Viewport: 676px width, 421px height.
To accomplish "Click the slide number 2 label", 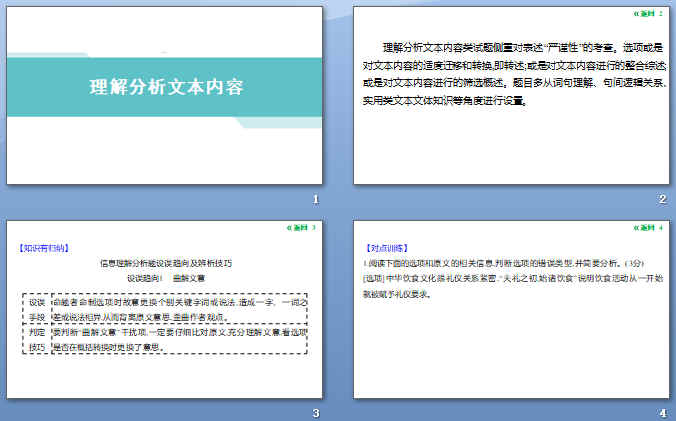I will [x=662, y=199].
